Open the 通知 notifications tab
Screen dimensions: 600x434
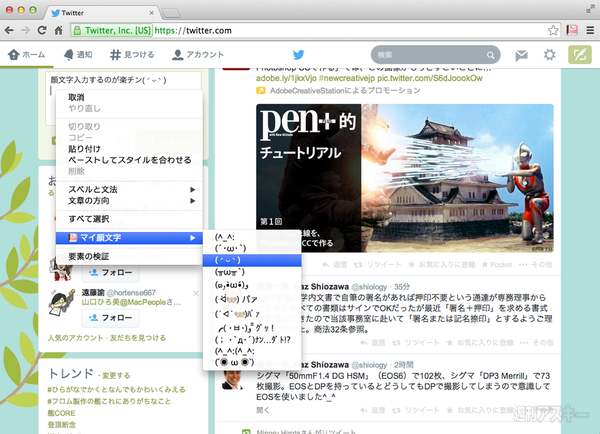[x=78, y=55]
